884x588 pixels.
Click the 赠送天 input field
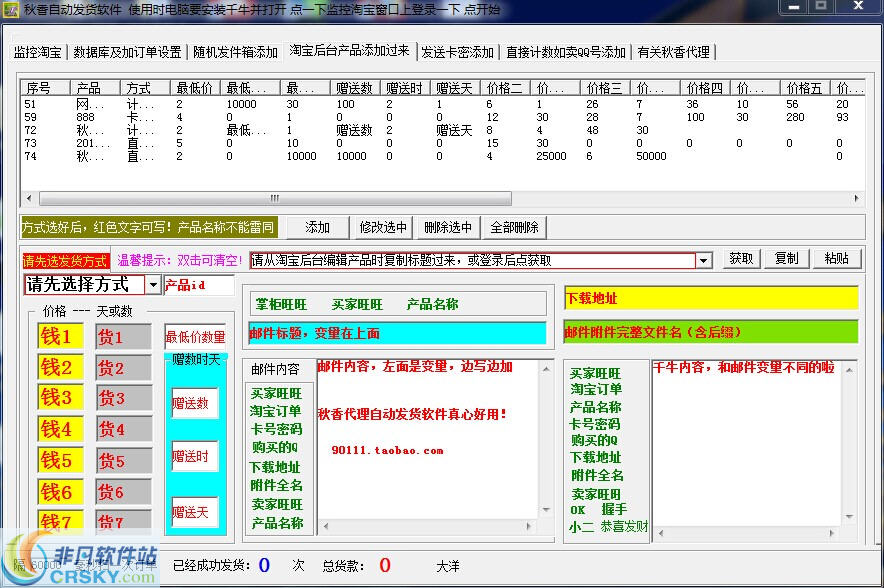[195, 512]
